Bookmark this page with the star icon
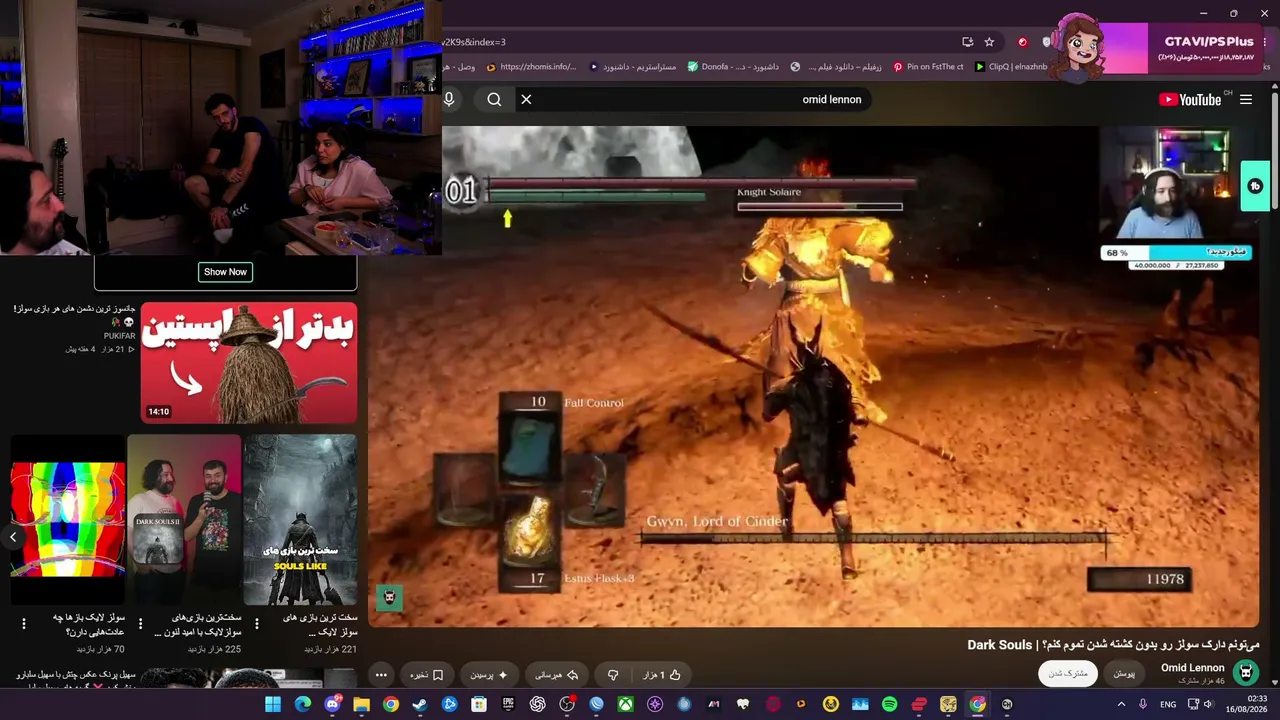1280x720 pixels. (989, 42)
